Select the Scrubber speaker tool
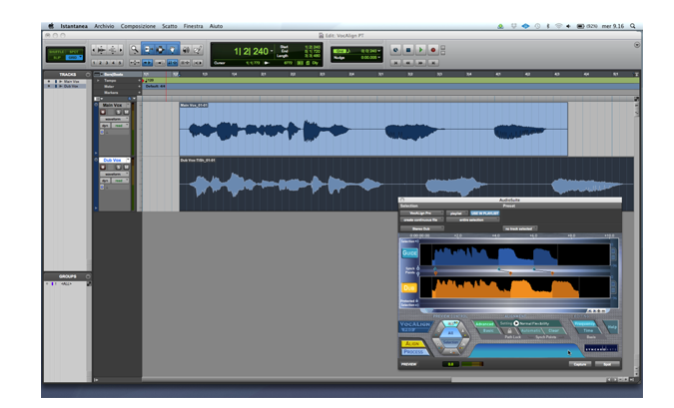674x408 pixels. [x=186, y=50]
